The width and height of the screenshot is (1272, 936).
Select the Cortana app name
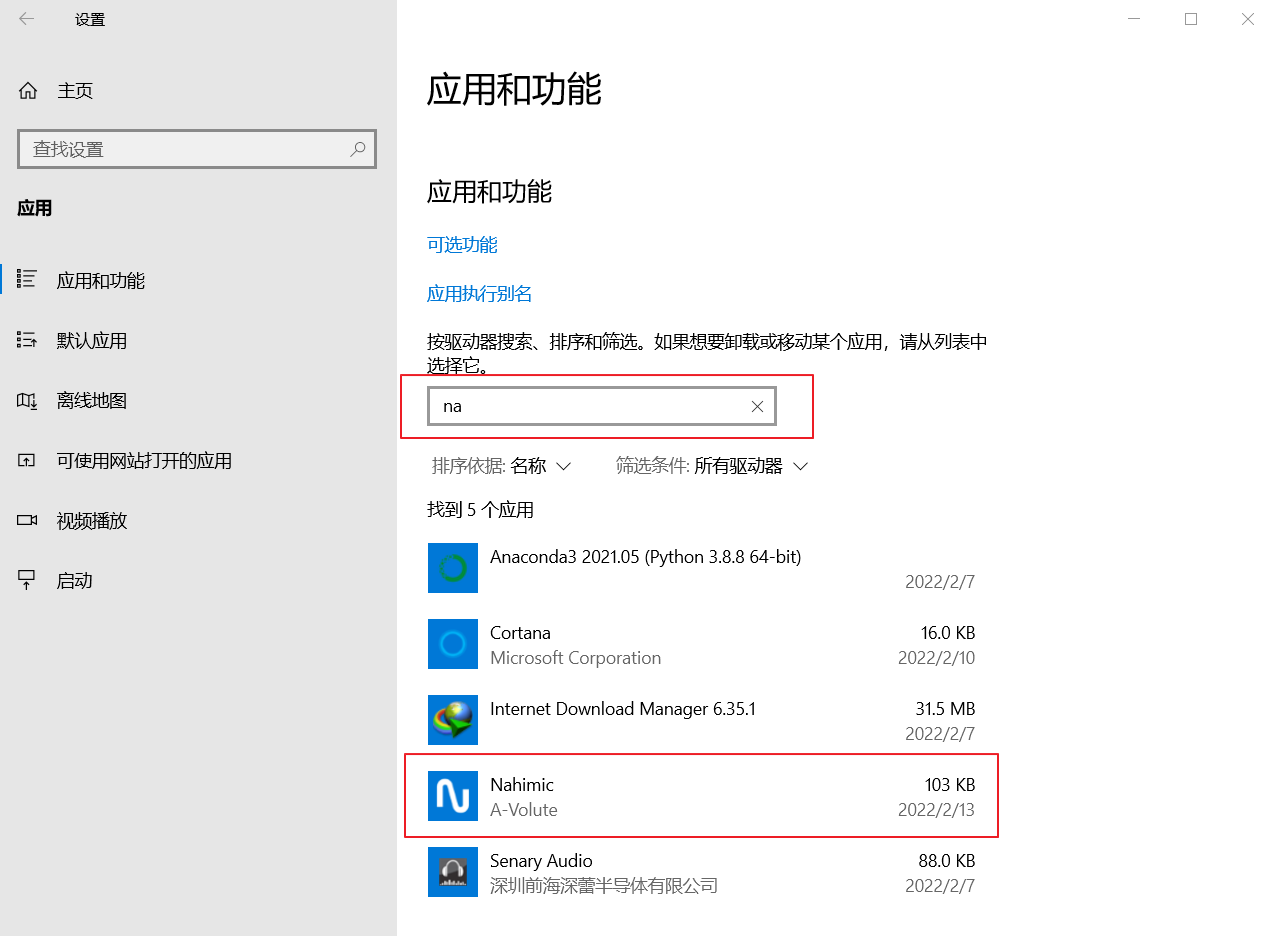click(520, 633)
